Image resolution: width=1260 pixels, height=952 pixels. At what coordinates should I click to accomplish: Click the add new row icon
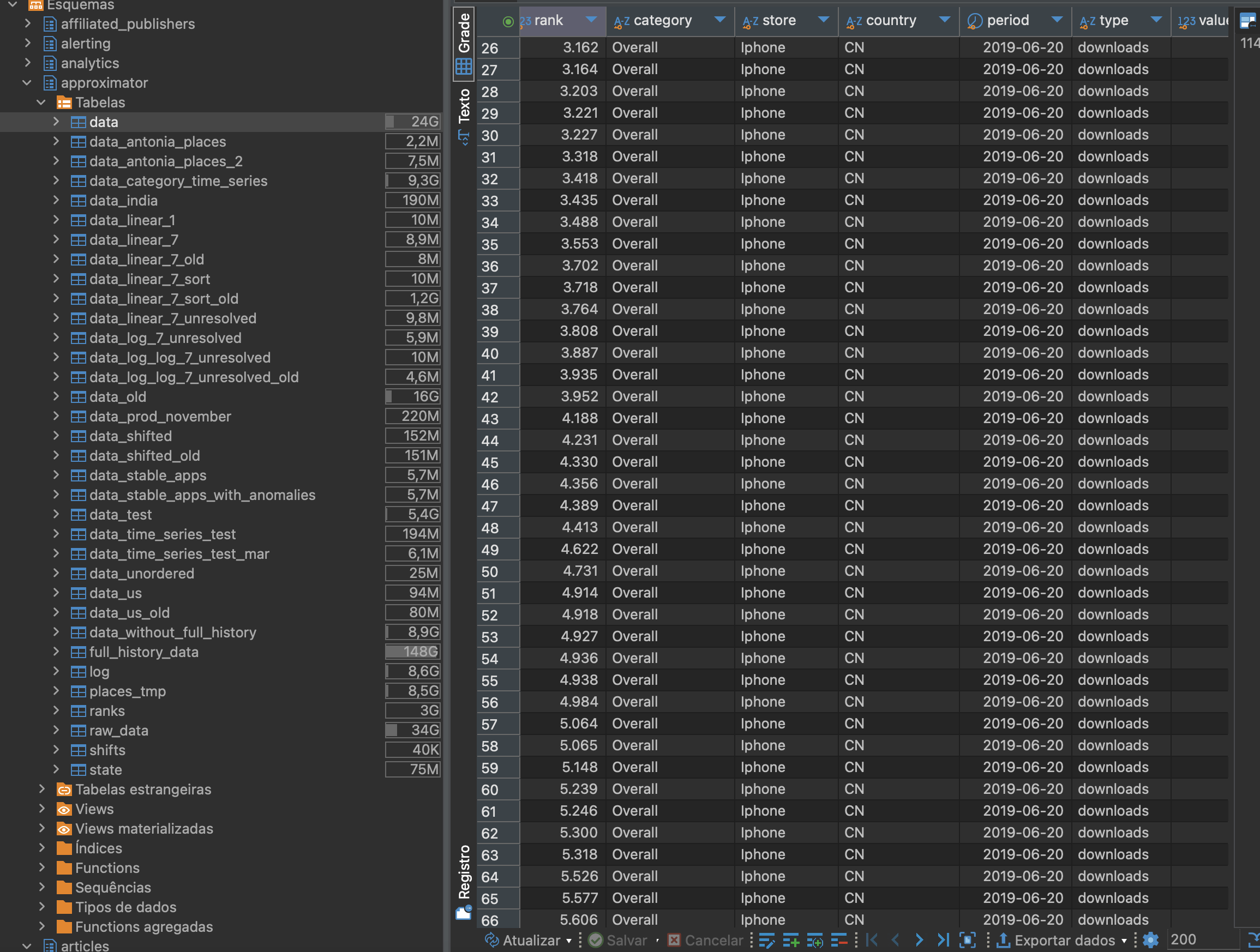pos(790,940)
